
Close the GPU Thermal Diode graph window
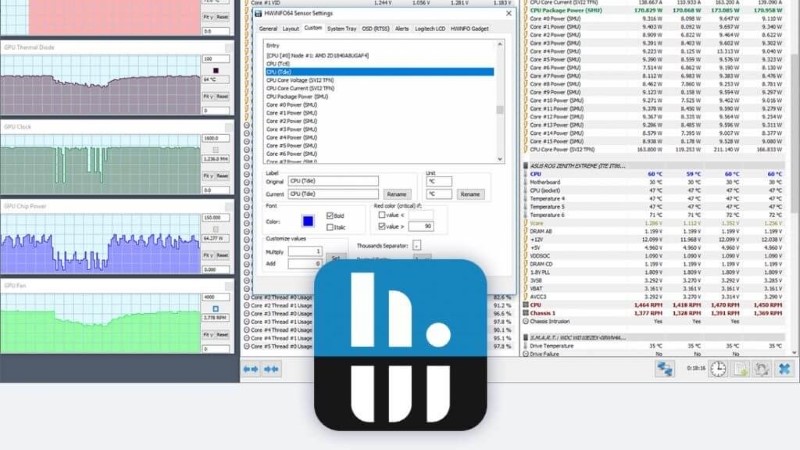tap(229, 47)
